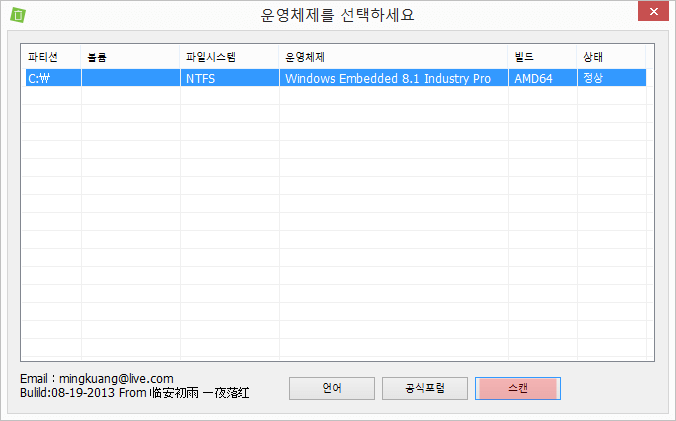Sort by the 파티션 column header
676x421 pixels.
[x=51, y=57]
